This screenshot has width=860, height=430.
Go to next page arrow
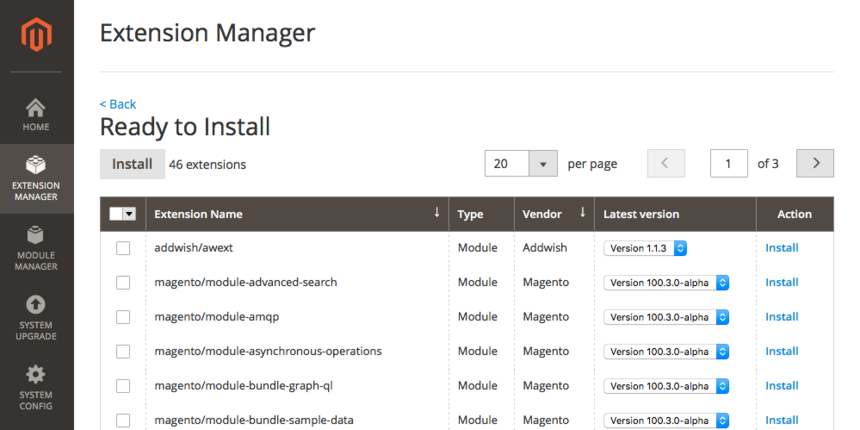[815, 164]
